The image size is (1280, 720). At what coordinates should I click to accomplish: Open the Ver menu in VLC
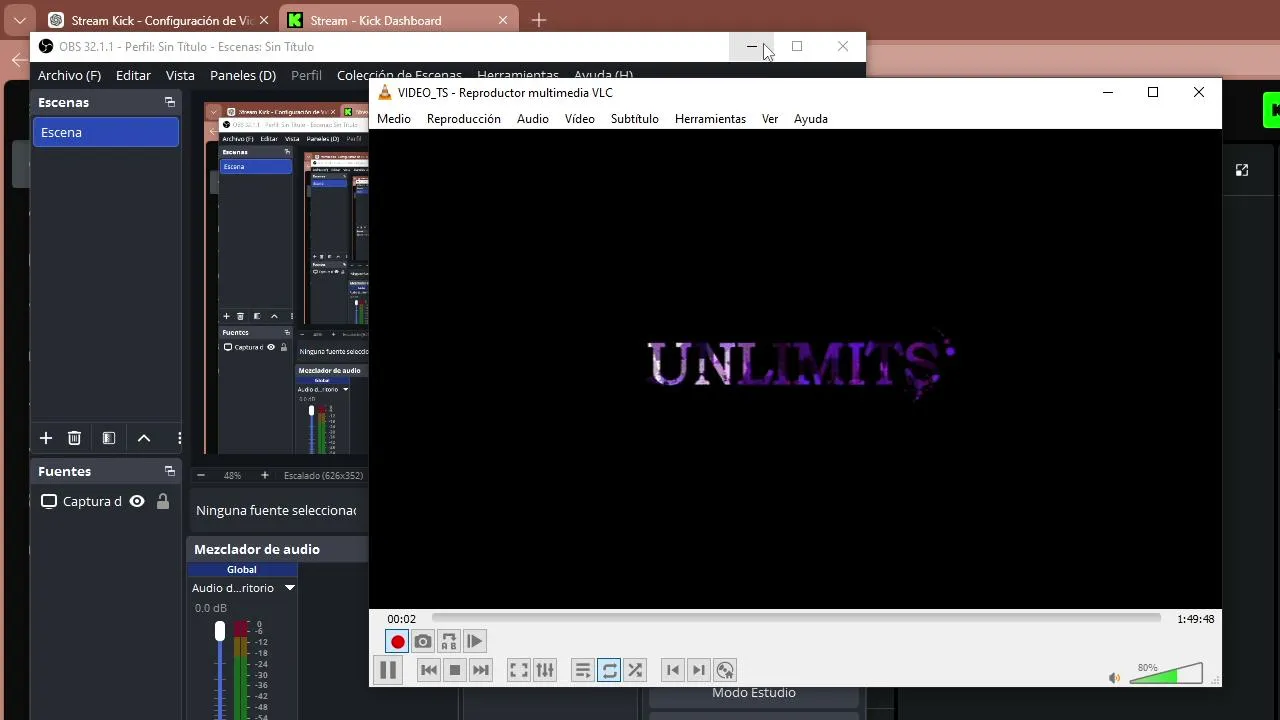click(x=770, y=119)
